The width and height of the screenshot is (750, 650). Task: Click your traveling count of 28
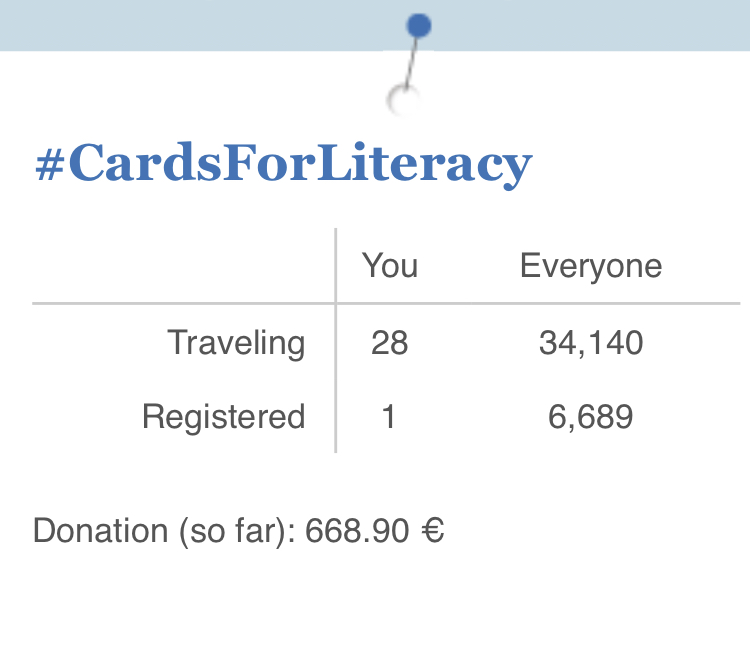click(389, 343)
